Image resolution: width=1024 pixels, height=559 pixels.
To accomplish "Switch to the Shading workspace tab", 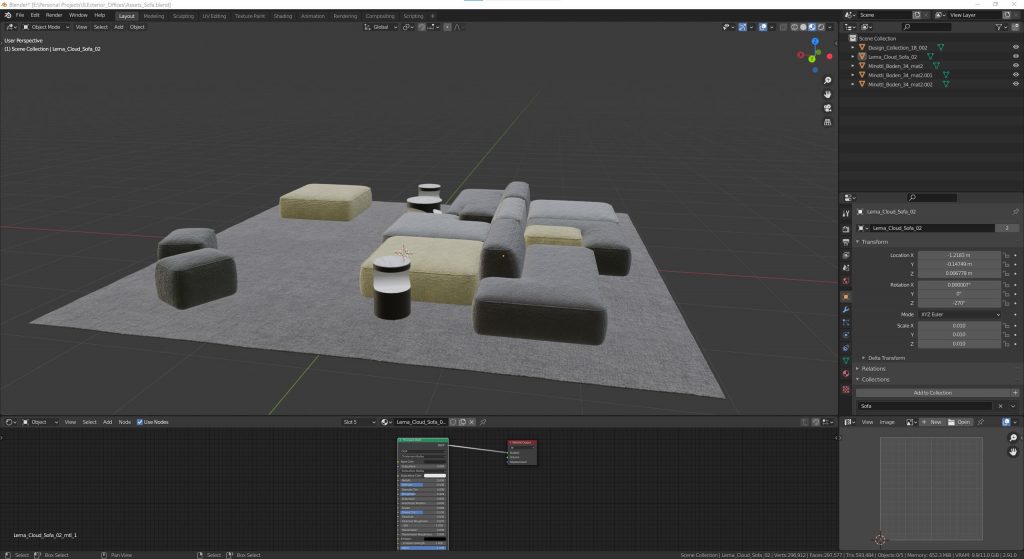I will (x=283, y=16).
